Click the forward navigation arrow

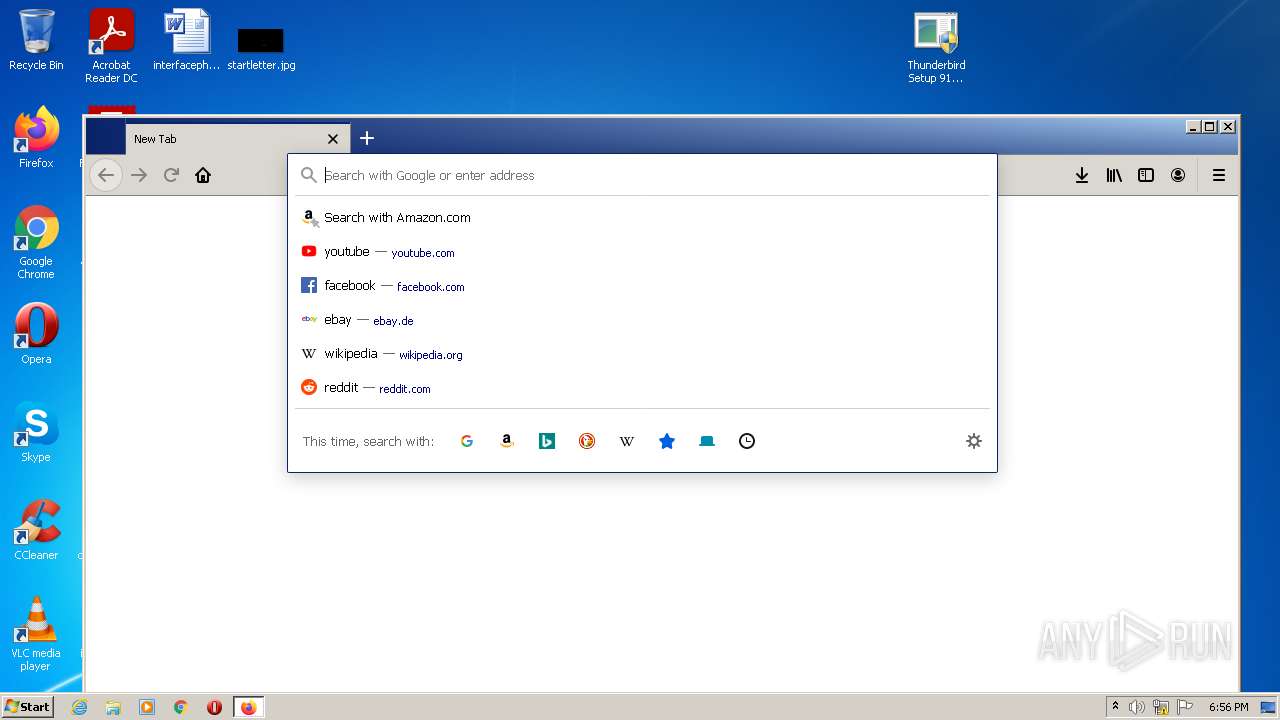[139, 175]
